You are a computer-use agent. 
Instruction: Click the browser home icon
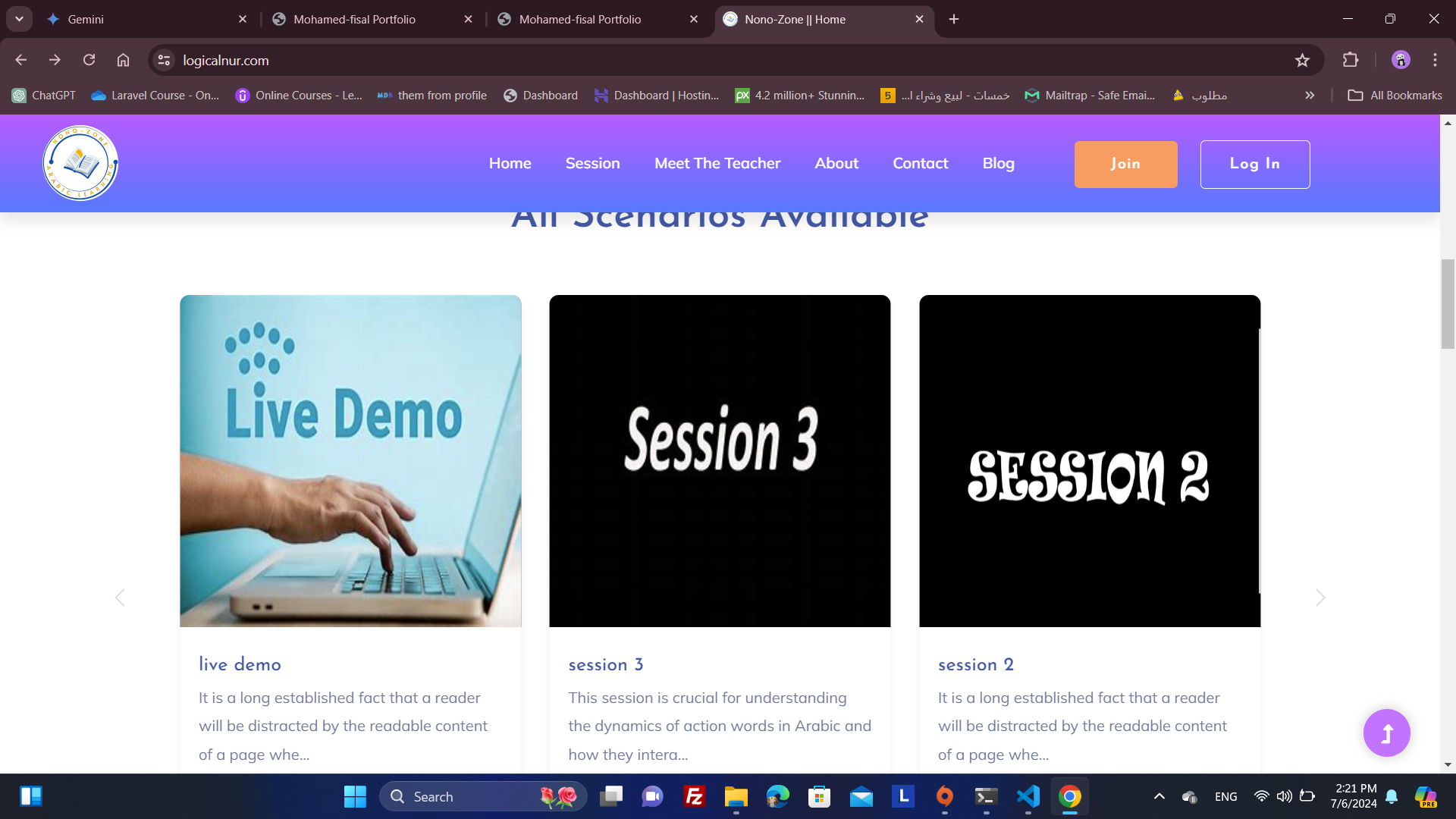tap(123, 60)
